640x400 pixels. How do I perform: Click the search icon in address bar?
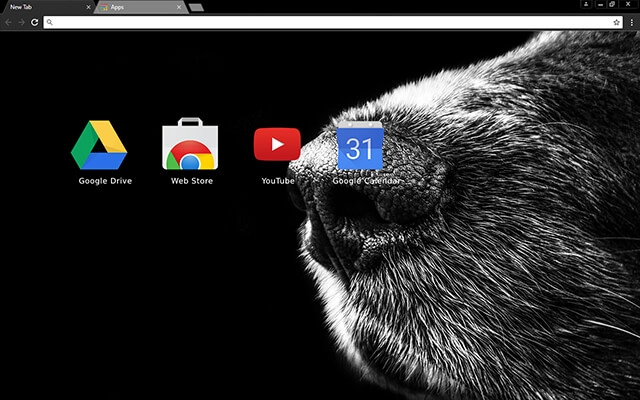(50, 22)
